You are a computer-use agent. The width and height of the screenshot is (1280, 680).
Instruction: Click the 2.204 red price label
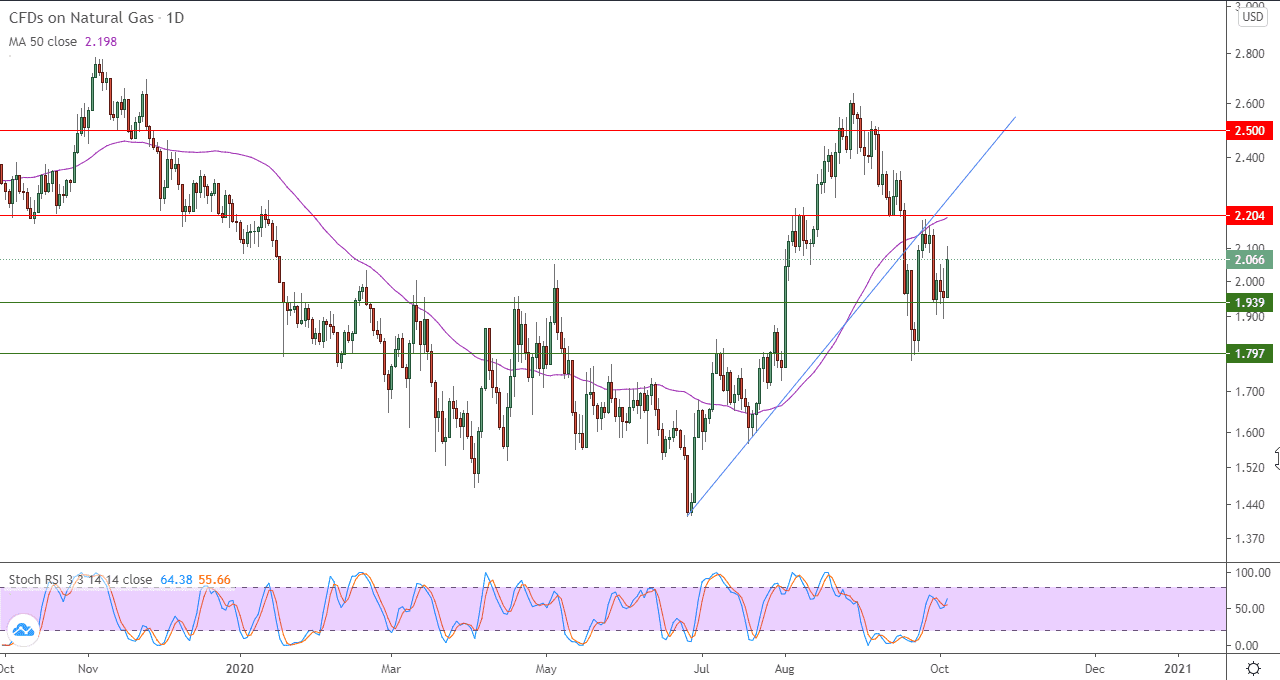click(x=1249, y=216)
